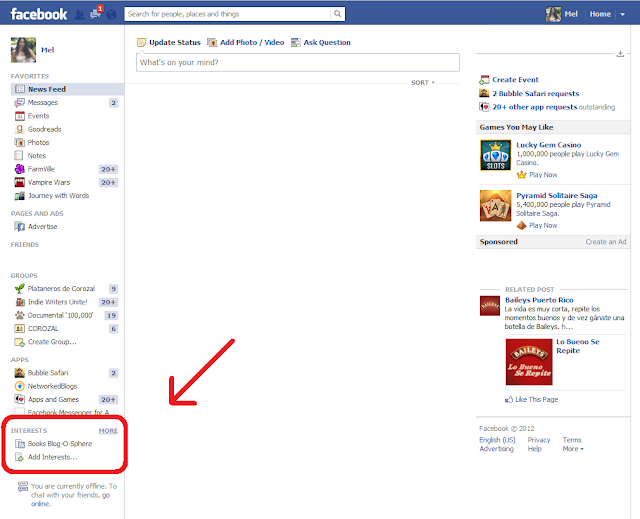Click the What's on your mind field
640x519 pixels.
coord(298,62)
